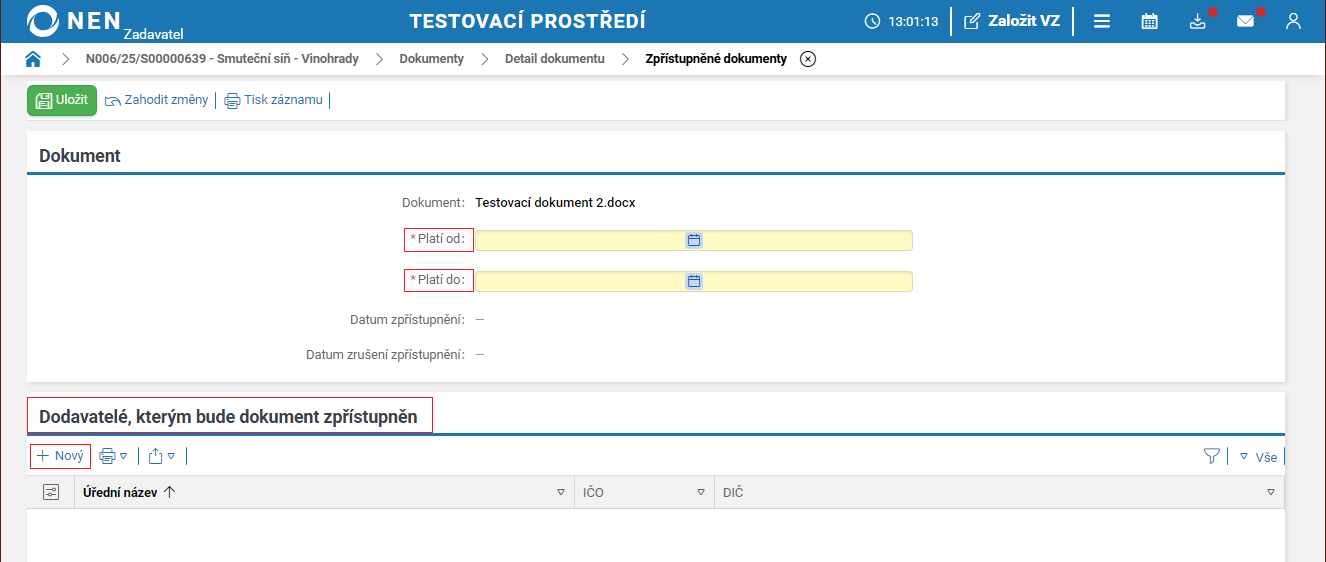Click the green Uložit button
Image resolution: width=1326 pixels, height=562 pixels.
(62, 100)
